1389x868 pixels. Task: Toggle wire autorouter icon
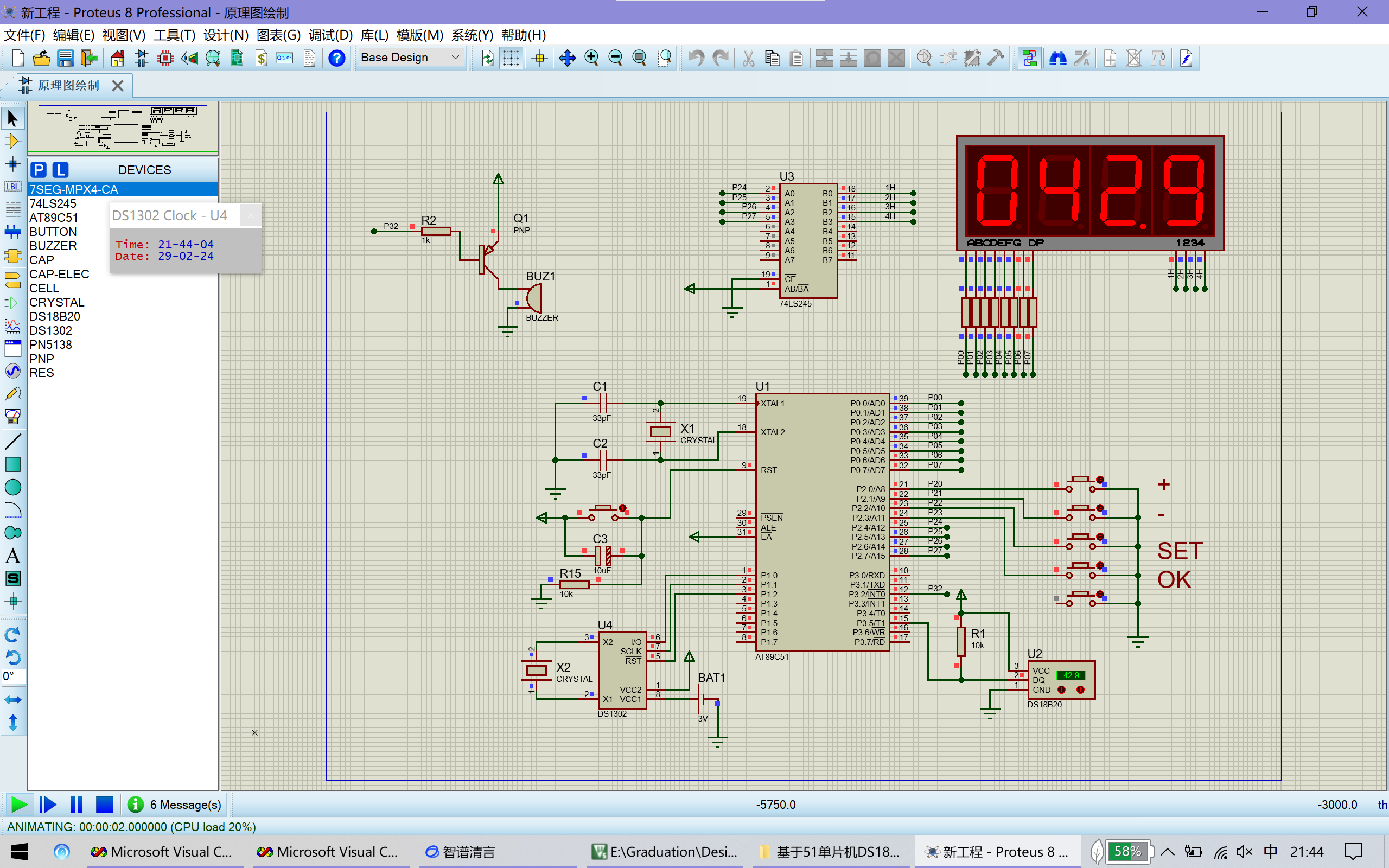(x=1030, y=58)
